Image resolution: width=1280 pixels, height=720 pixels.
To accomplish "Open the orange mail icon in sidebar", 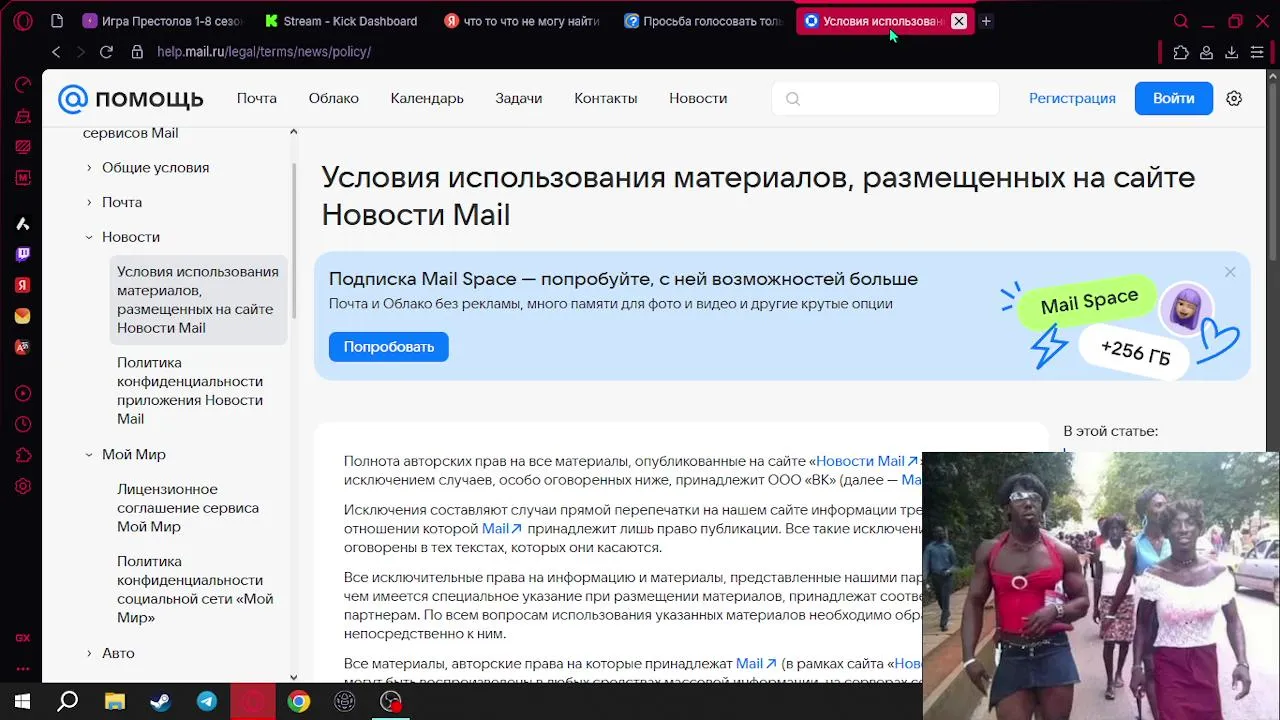I will pyautogui.click(x=23, y=316).
